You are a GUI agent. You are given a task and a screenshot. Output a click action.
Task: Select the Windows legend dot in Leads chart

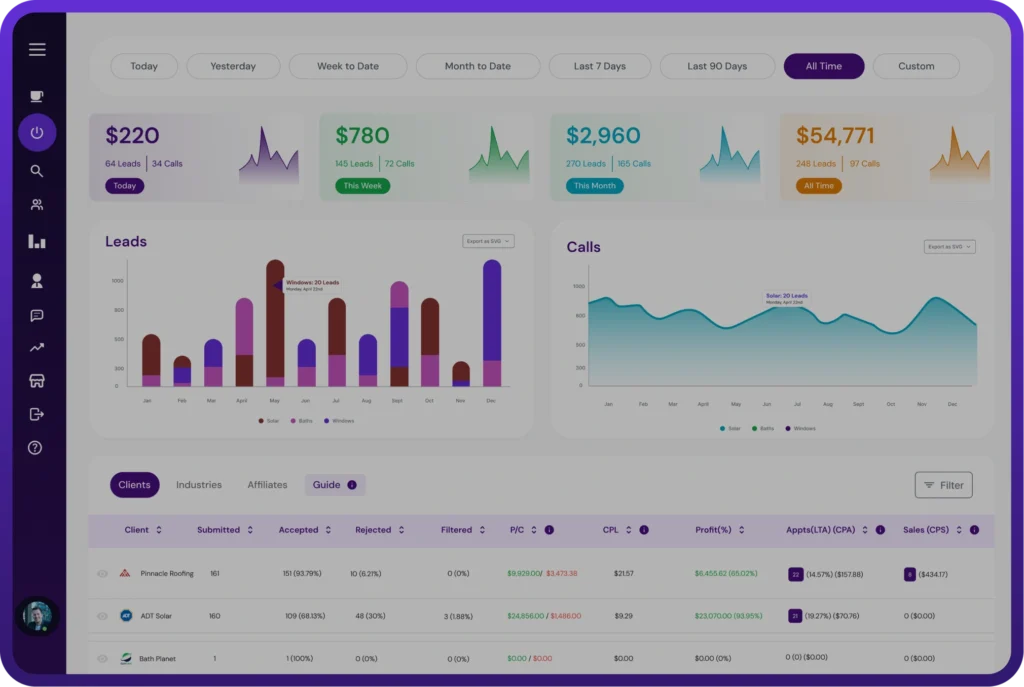point(327,421)
